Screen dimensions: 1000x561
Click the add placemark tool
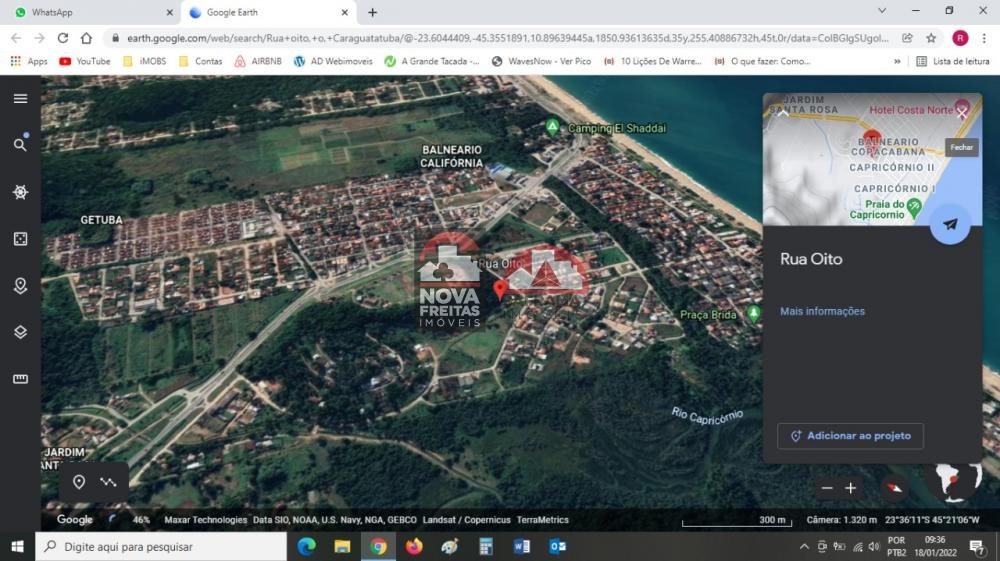[x=79, y=482]
